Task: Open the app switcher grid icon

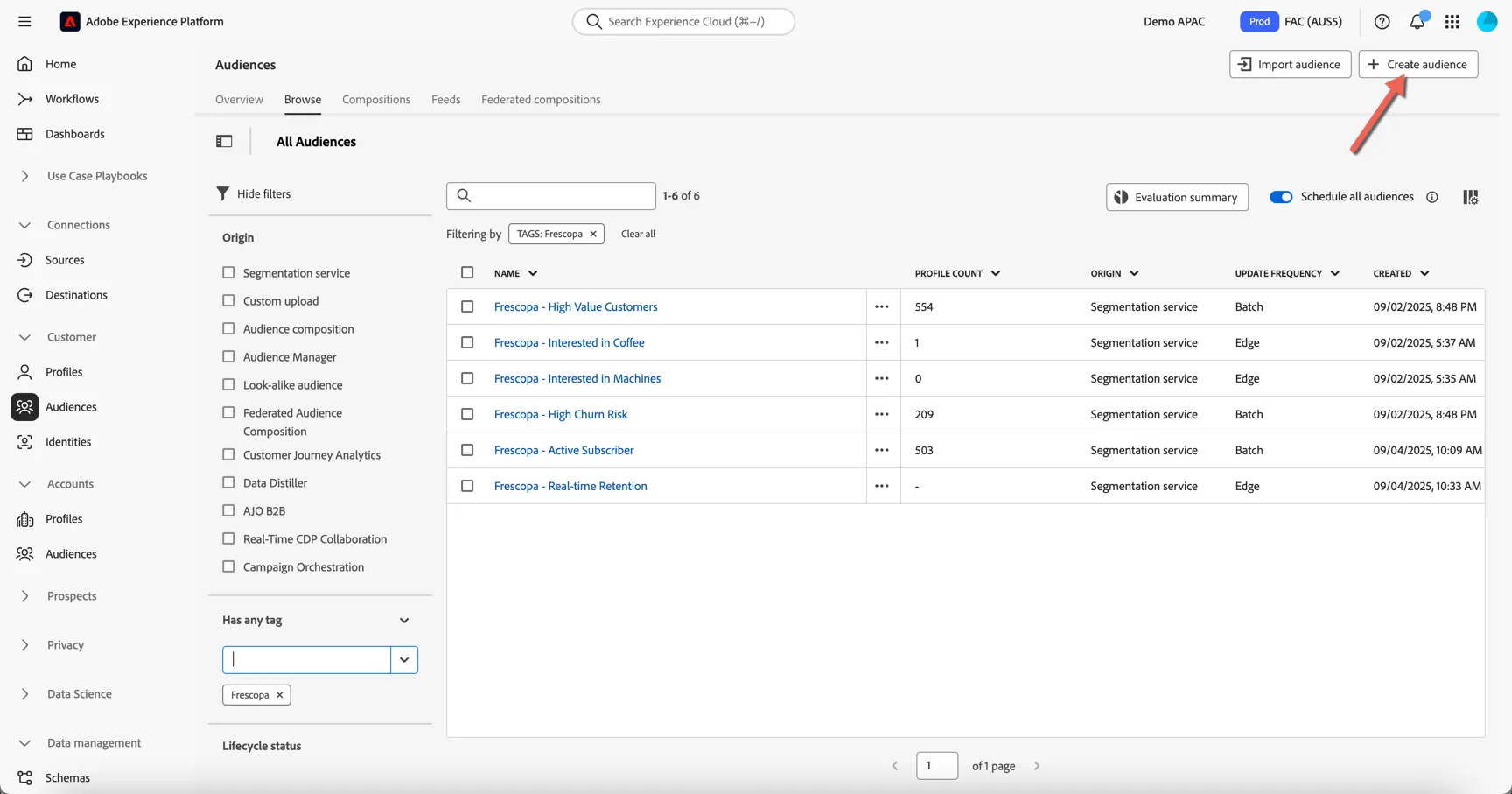Action: (x=1452, y=21)
